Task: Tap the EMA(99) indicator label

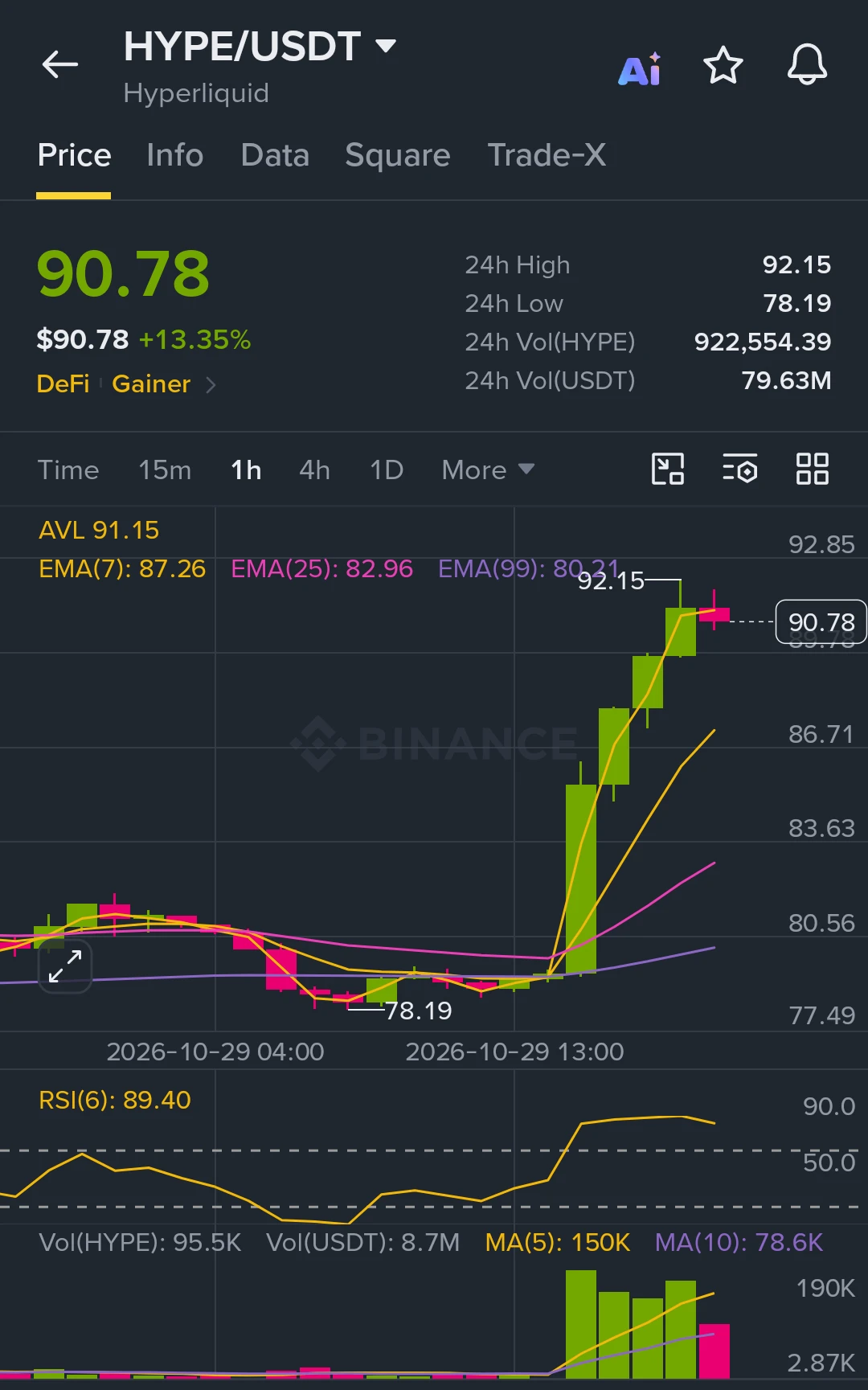Action: point(529,569)
